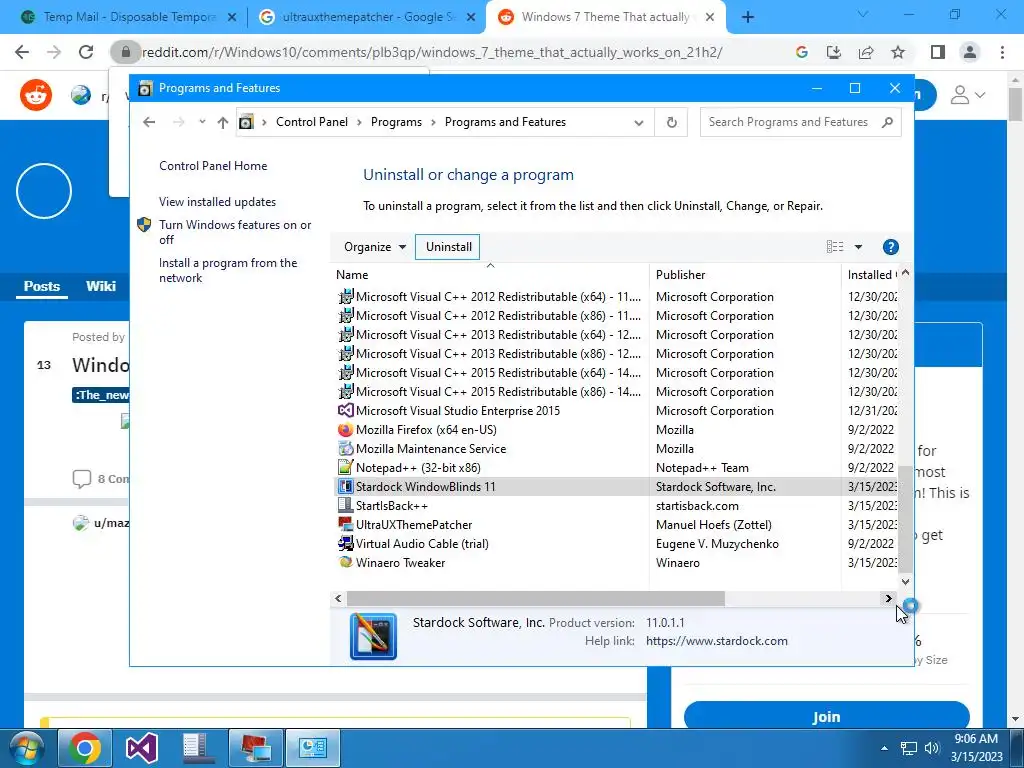
Task: Click View installed updates link
Action: [217, 202]
